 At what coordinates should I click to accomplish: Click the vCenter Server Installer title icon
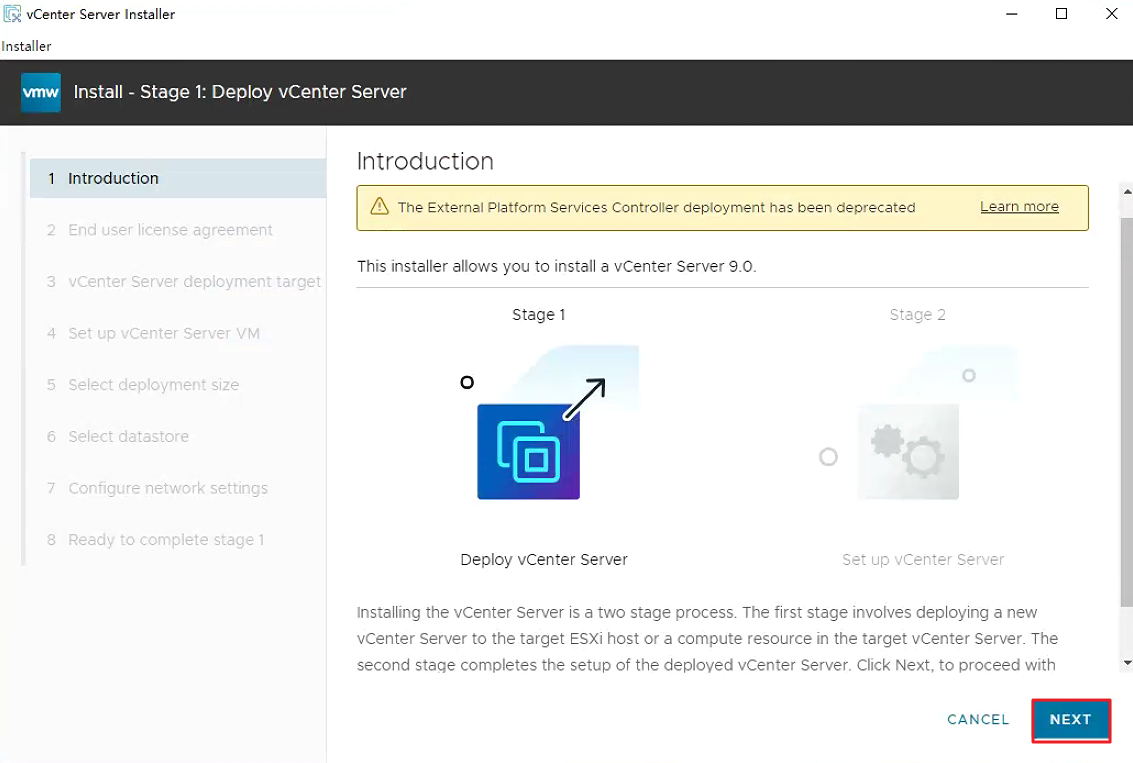[x=12, y=14]
